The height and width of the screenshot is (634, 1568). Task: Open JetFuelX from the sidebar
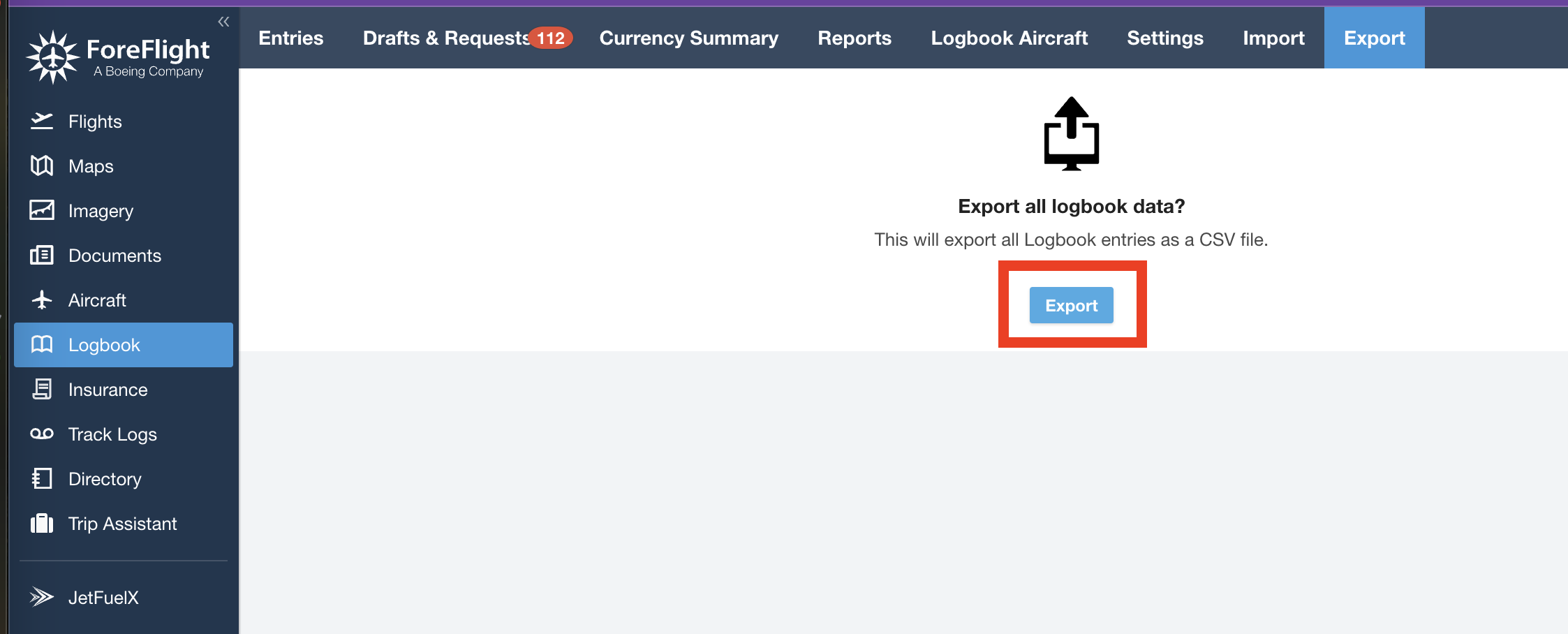click(103, 597)
